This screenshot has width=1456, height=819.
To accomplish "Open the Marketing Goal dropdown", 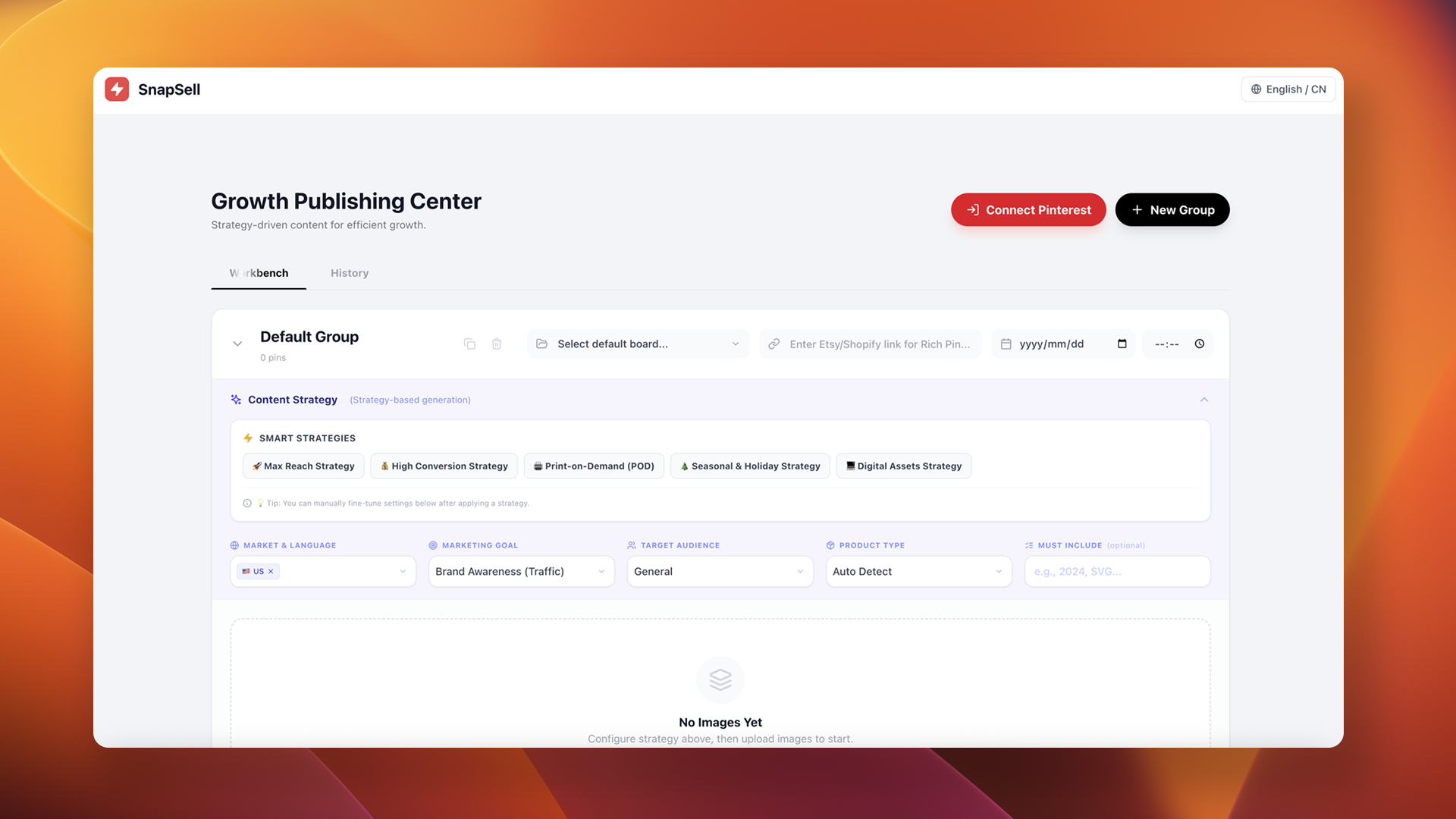I will tap(521, 572).
